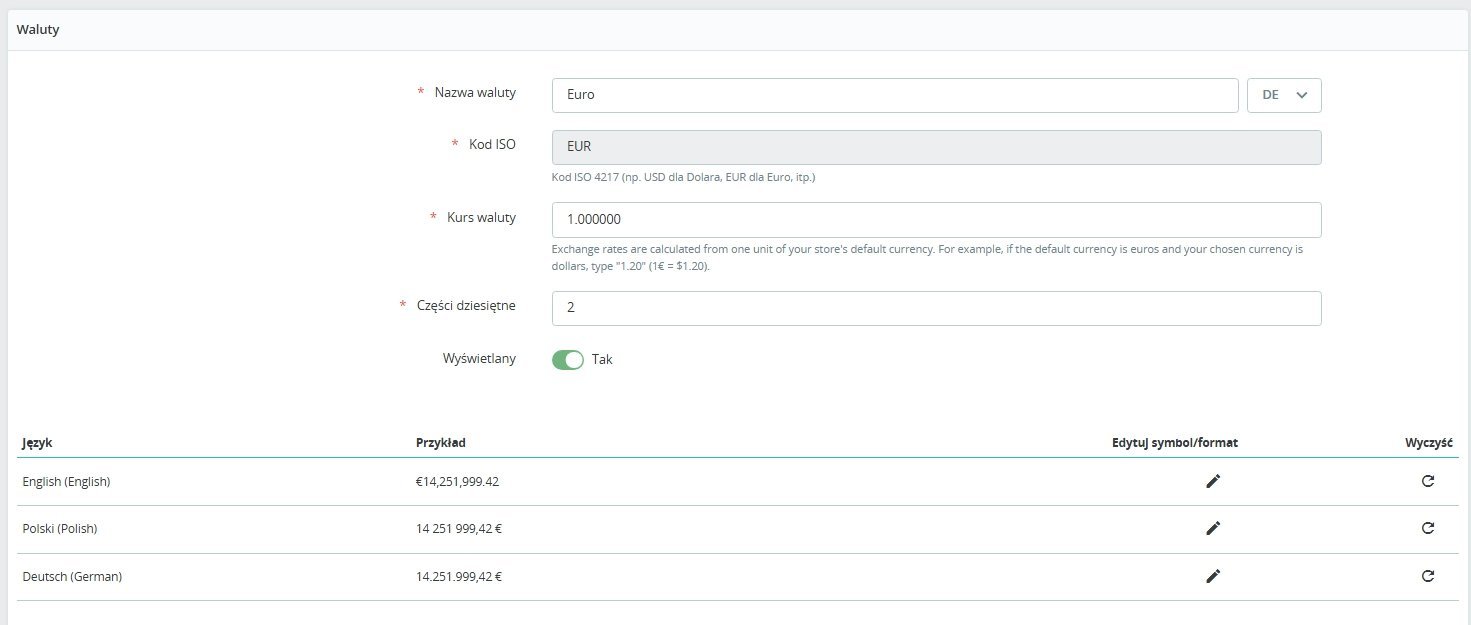Click the Przykład column header

(x=440, y=442)
